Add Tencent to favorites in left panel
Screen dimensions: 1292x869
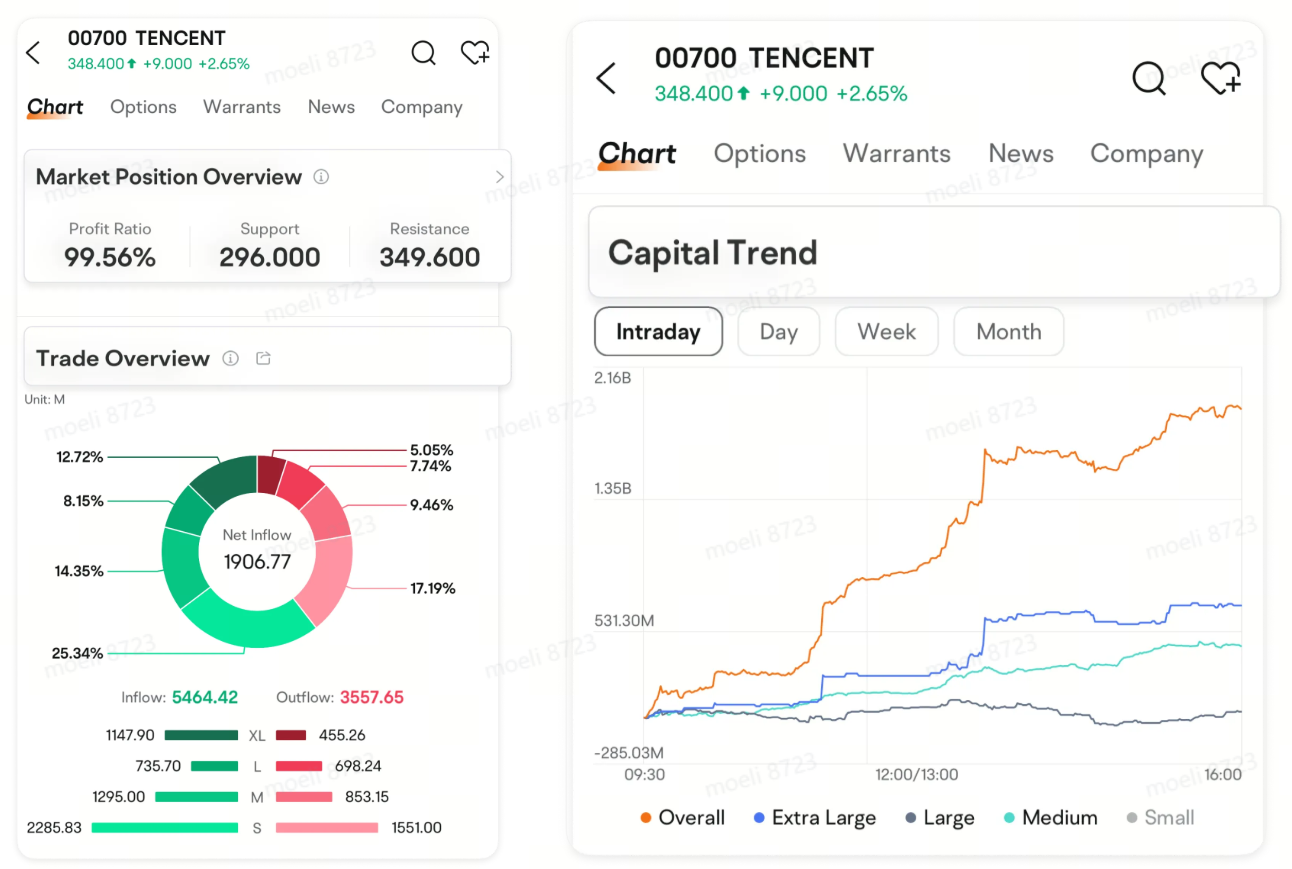475,52
